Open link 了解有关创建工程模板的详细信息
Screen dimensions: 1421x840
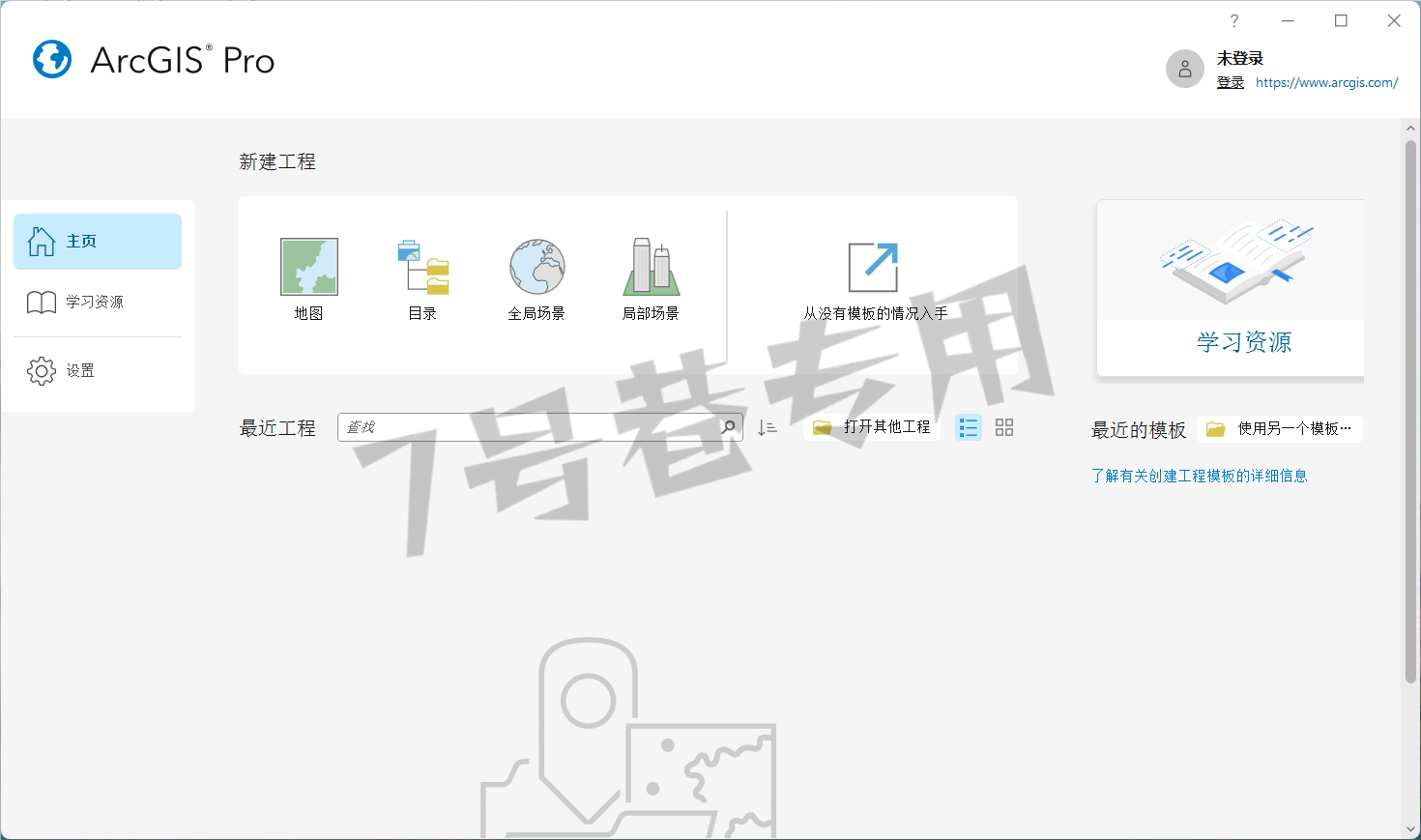pyautogui.click(x=1199, y=476)
